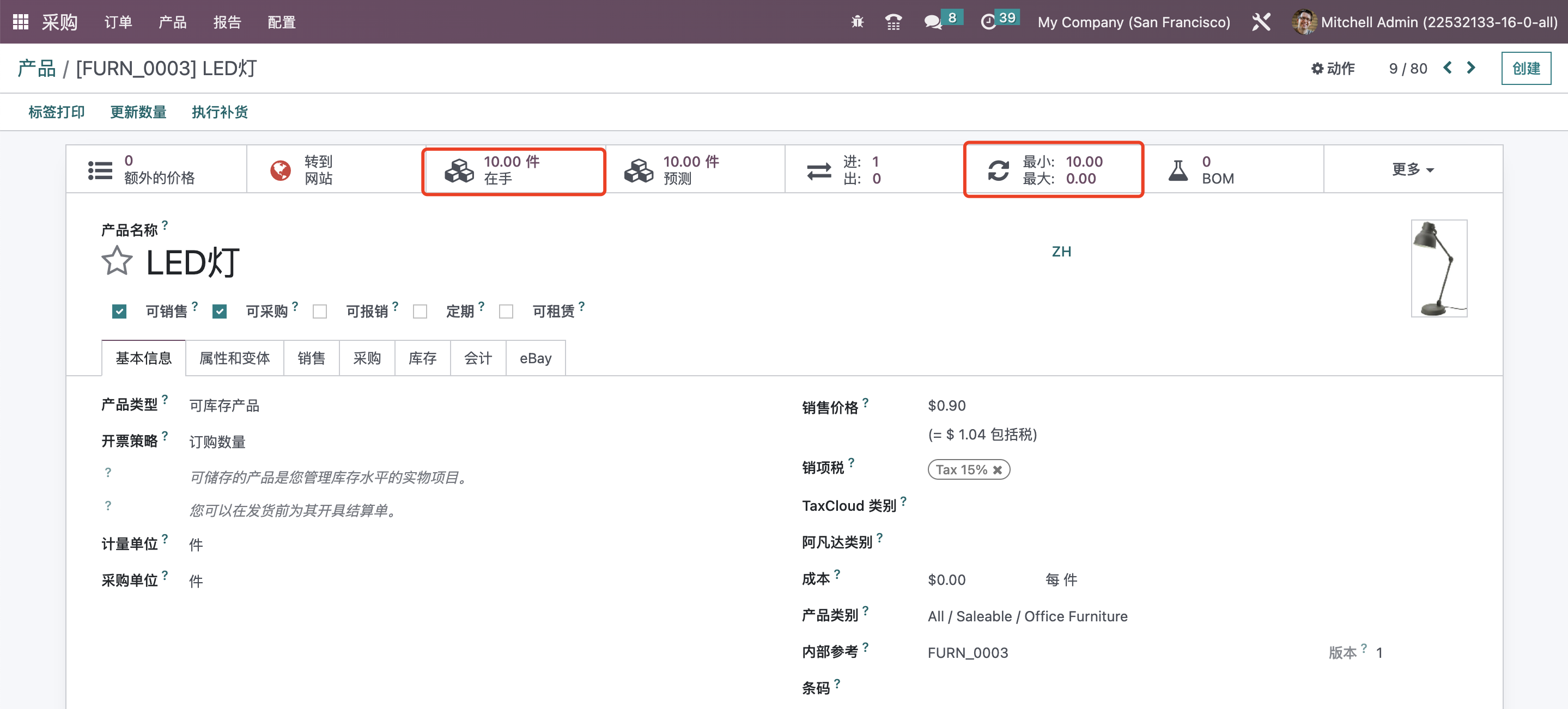Toggle the 可销售 checkbox
Image resolution: width=1568 pixels, height=709 pixels.
(x=119, y=311)
